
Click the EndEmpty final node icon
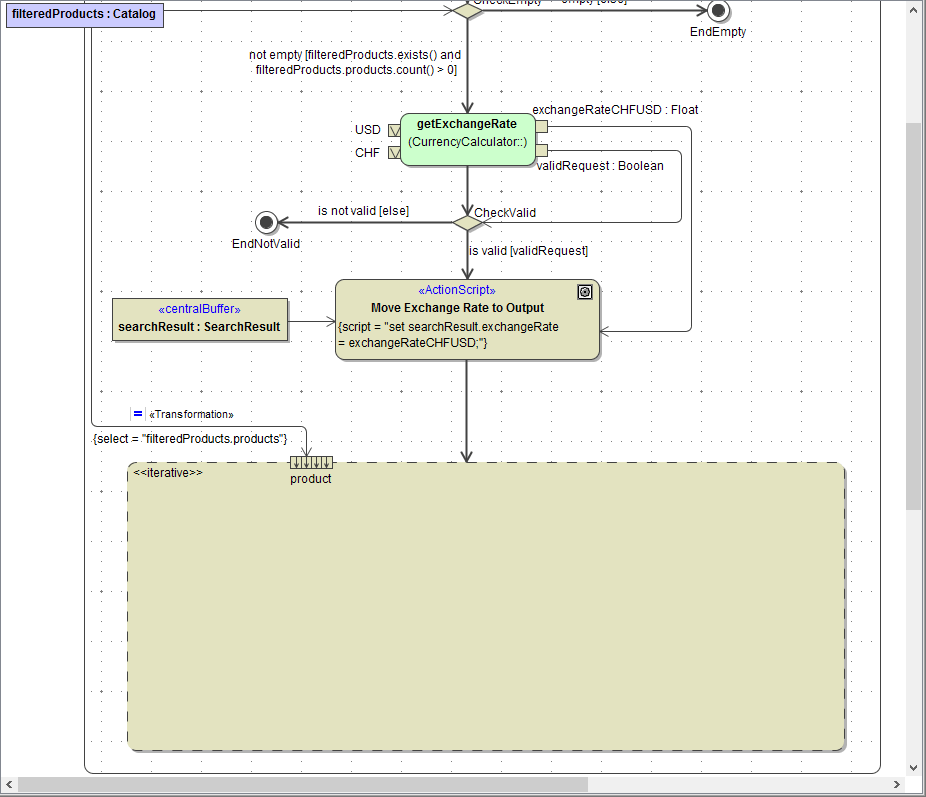717,10
